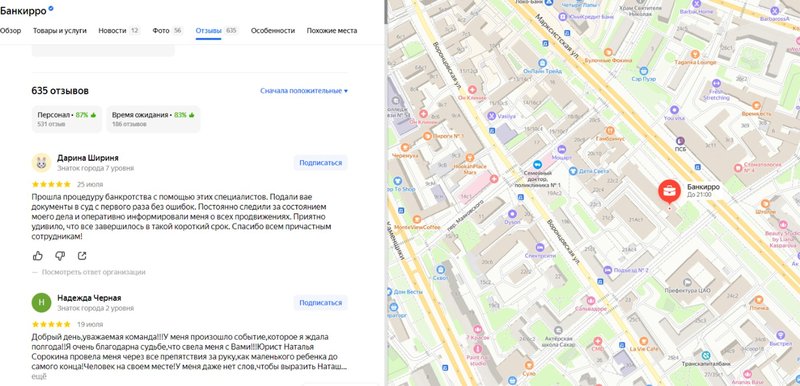Select the Пироги №1 marker

click(427, 136)
